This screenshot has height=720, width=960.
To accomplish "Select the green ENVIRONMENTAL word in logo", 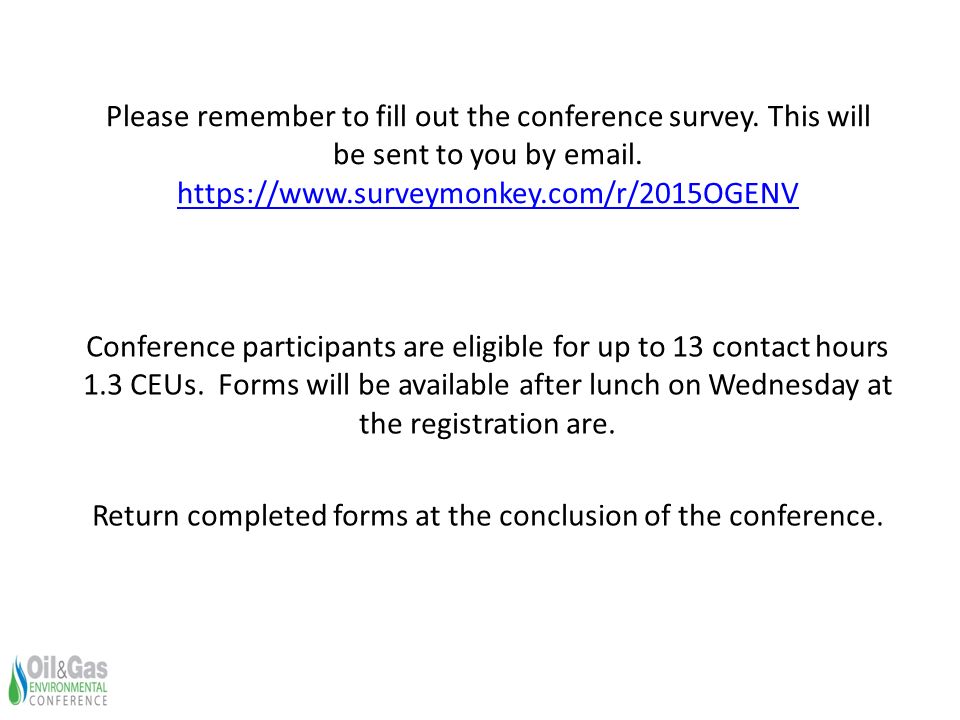I will coord(68,688).
